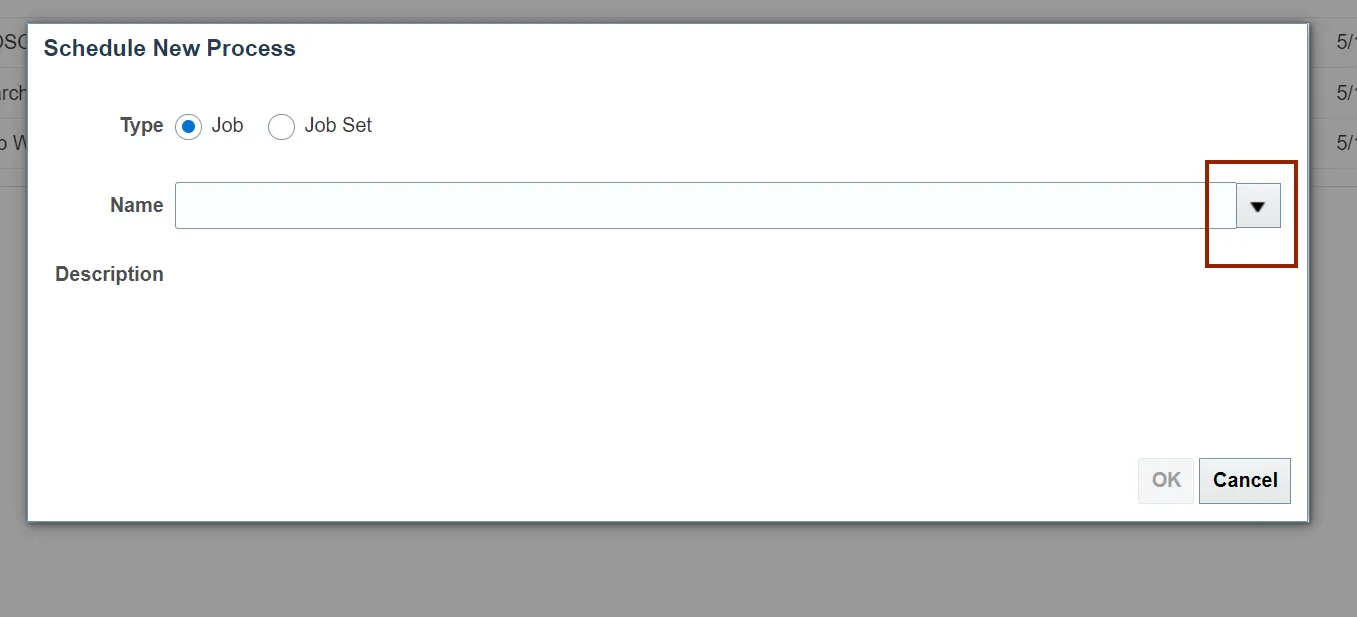
Task: Click the Description label
Action: click(x=109, y=274)
